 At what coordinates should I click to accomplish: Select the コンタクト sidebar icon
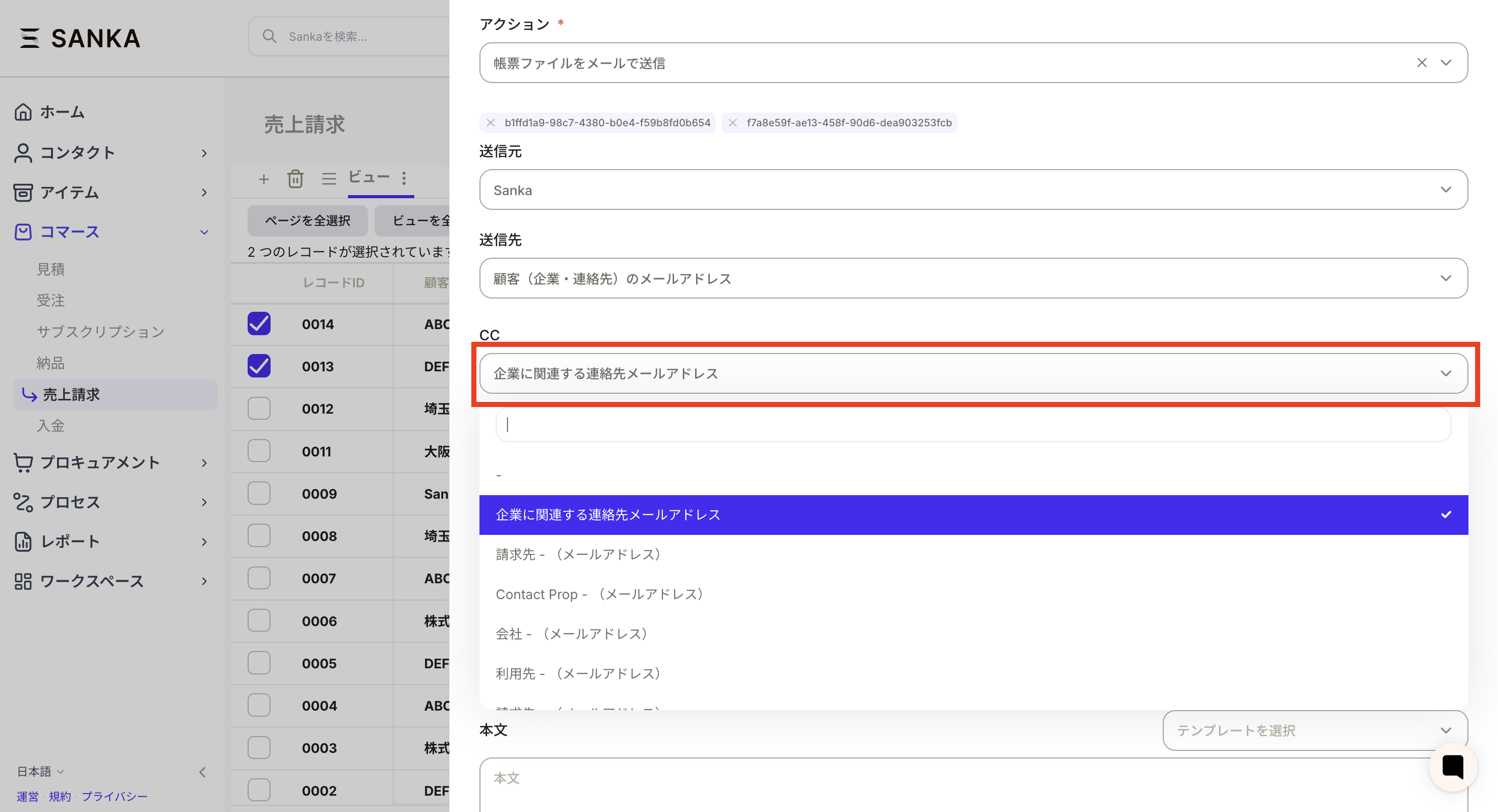(23, 153)
